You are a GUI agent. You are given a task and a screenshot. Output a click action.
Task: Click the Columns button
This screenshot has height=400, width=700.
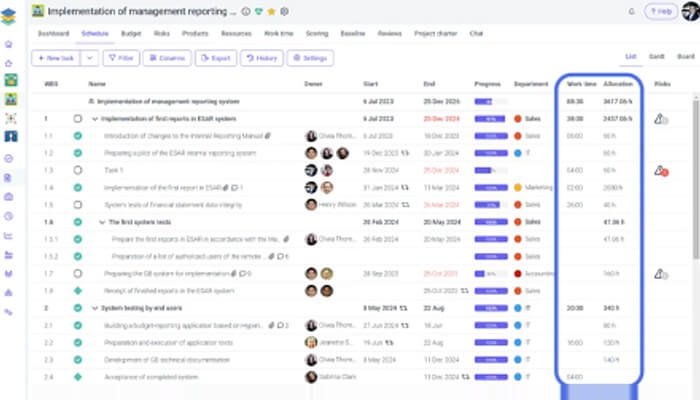pos(167,58)
